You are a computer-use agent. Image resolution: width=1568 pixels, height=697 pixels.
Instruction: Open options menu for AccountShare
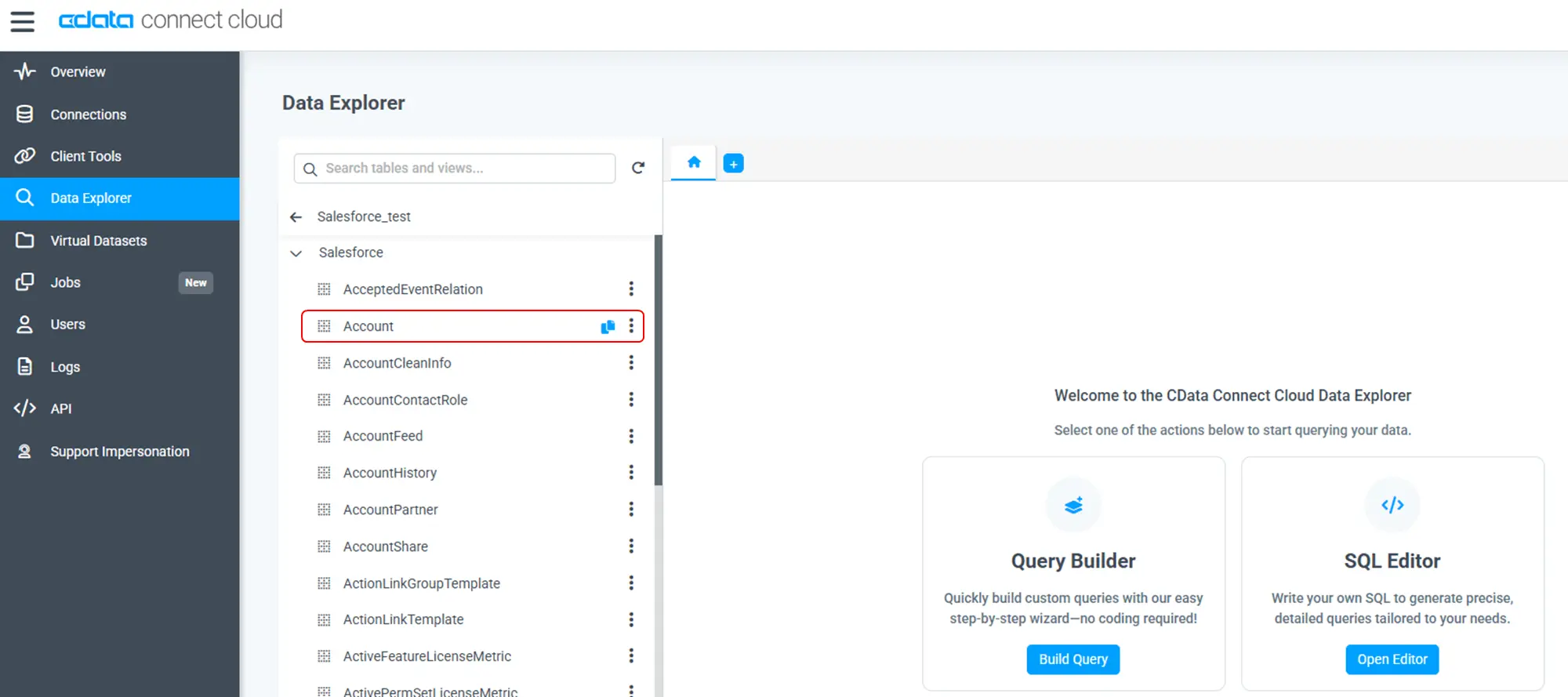tap(631, 546)
